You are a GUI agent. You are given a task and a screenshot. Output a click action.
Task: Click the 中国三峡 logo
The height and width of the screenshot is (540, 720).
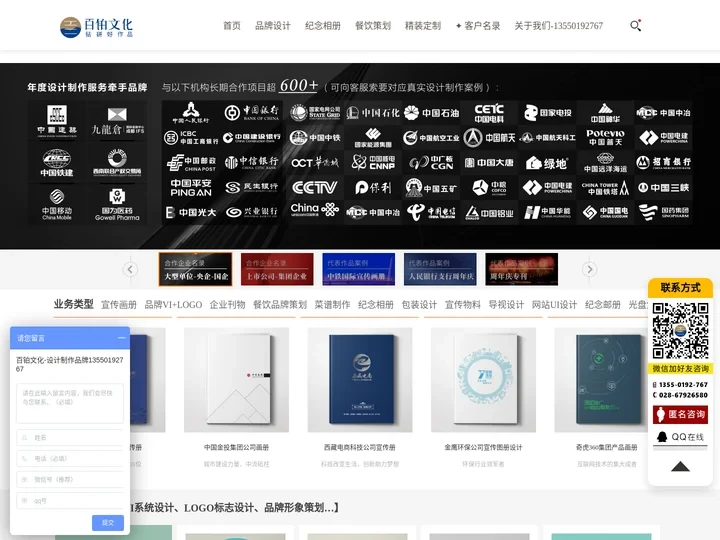click(664, 187)
